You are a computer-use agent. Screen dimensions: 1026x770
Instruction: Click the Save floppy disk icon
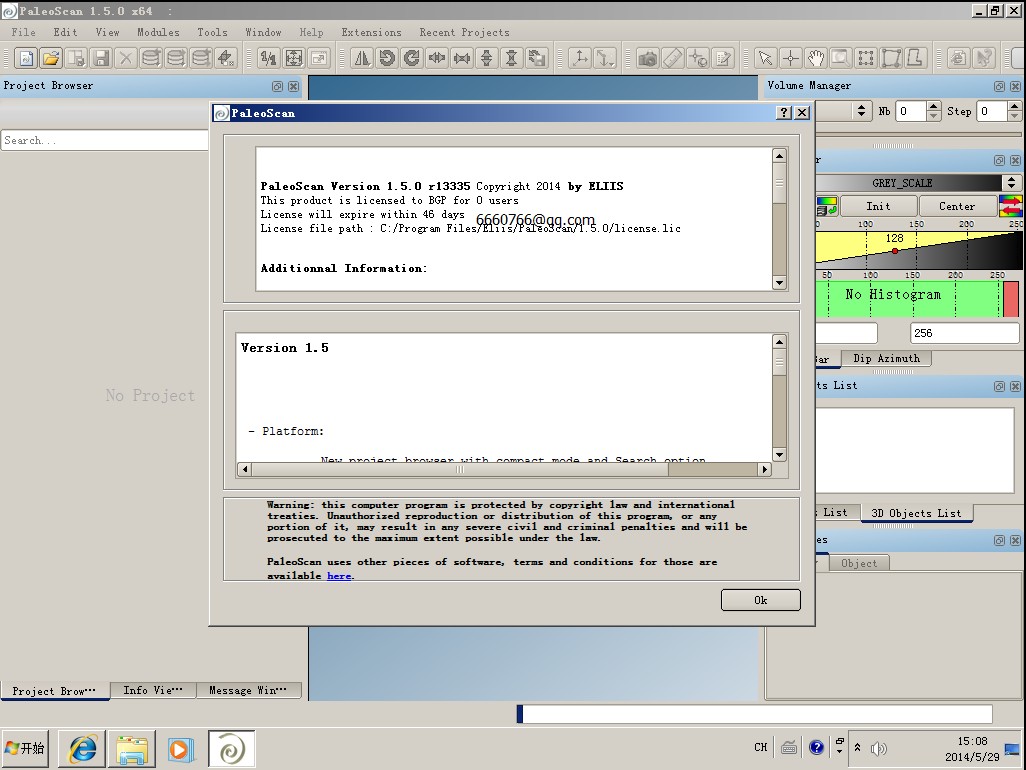click(x=101, y=58)
